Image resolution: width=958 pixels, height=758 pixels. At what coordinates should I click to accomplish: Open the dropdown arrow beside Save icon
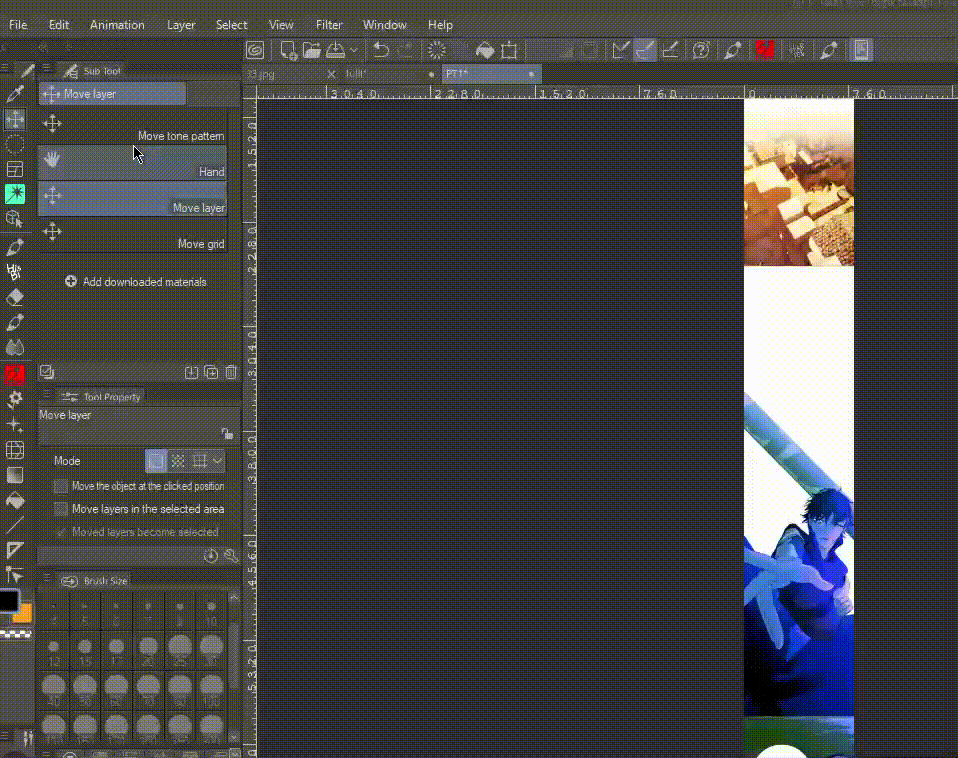point(353,50)
